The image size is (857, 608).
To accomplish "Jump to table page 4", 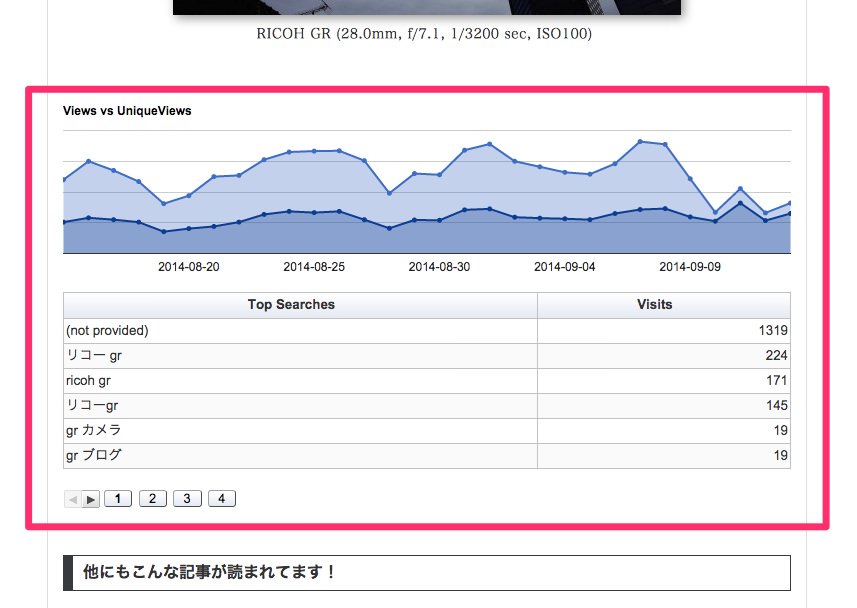I will (x=221, y=499).
